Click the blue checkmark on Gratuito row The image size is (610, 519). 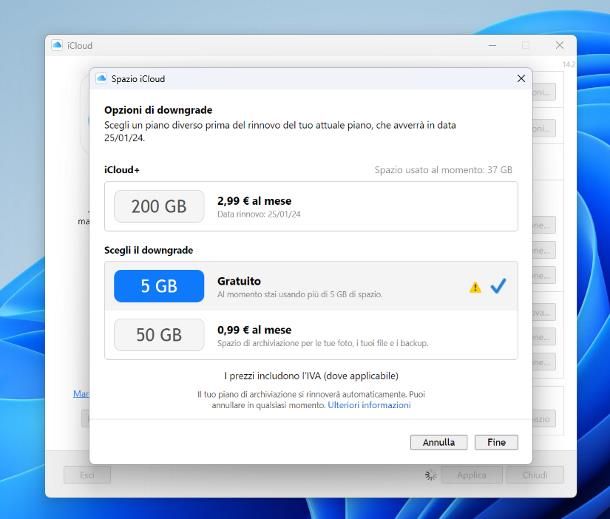498,286
